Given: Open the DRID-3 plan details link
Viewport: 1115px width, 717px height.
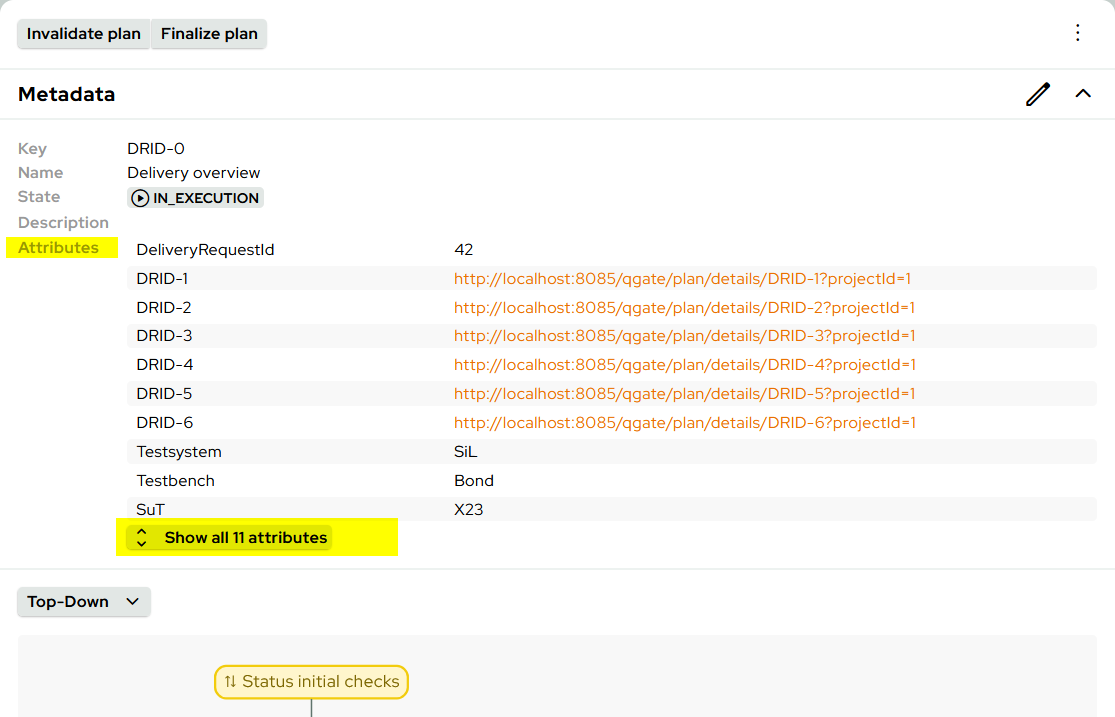Looking at the screenshot, I should (x=684, y=336).
